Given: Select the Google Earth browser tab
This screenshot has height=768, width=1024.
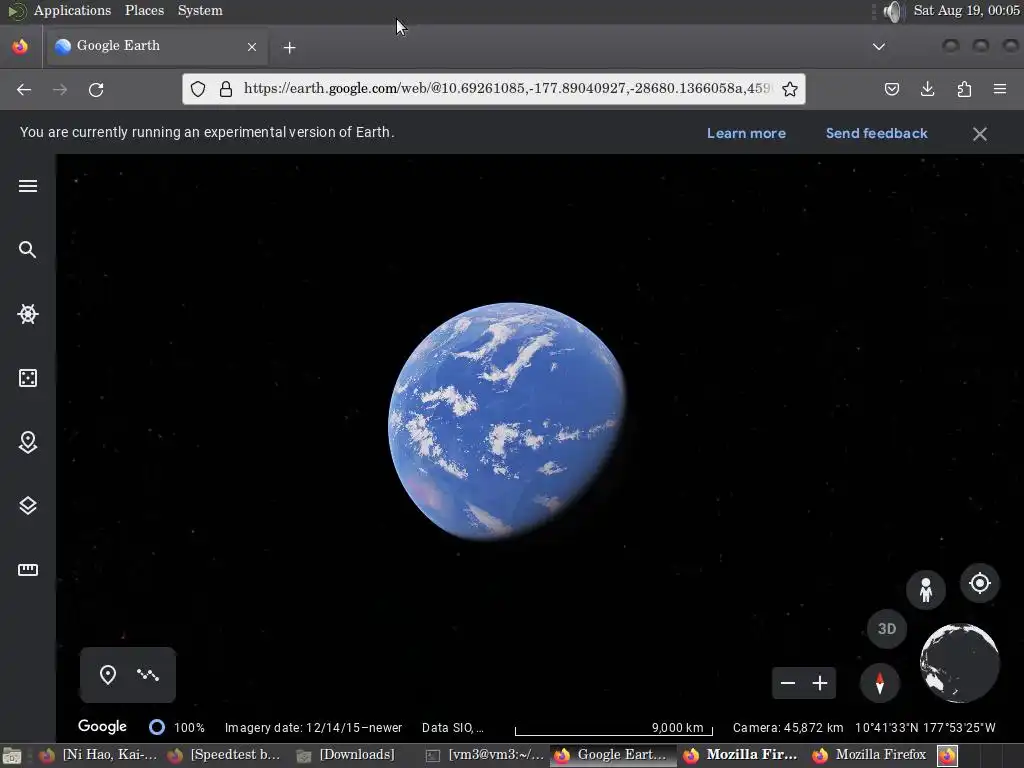Looking at the screenshot, I should click(x=155, y=46).
